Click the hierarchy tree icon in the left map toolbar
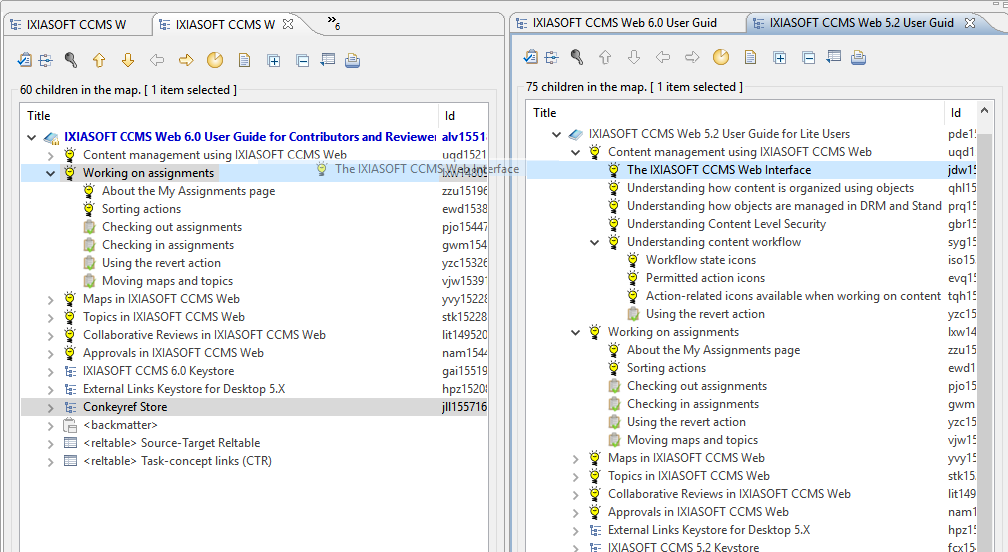 46,60
